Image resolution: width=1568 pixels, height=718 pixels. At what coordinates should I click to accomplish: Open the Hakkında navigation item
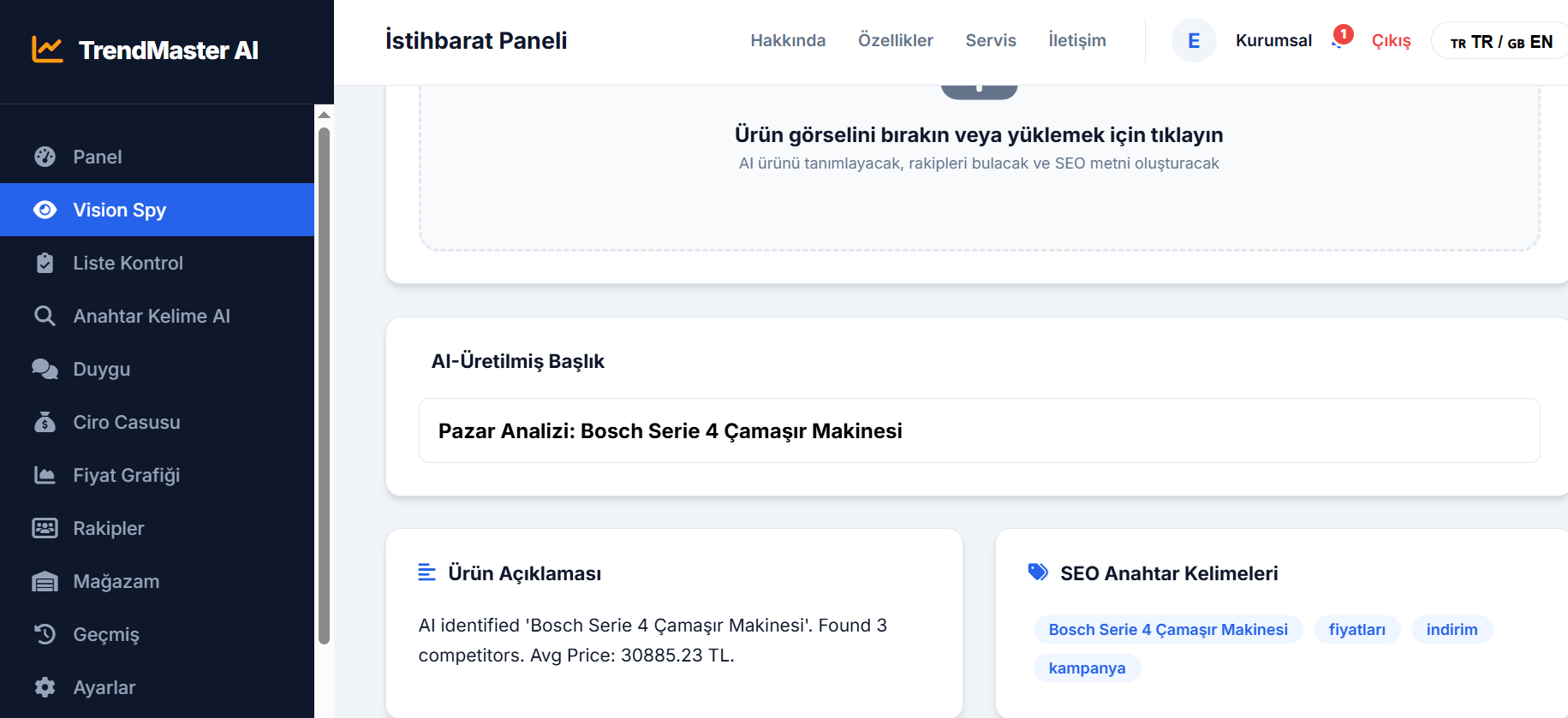pyautogui.click(x=787, y=40)
